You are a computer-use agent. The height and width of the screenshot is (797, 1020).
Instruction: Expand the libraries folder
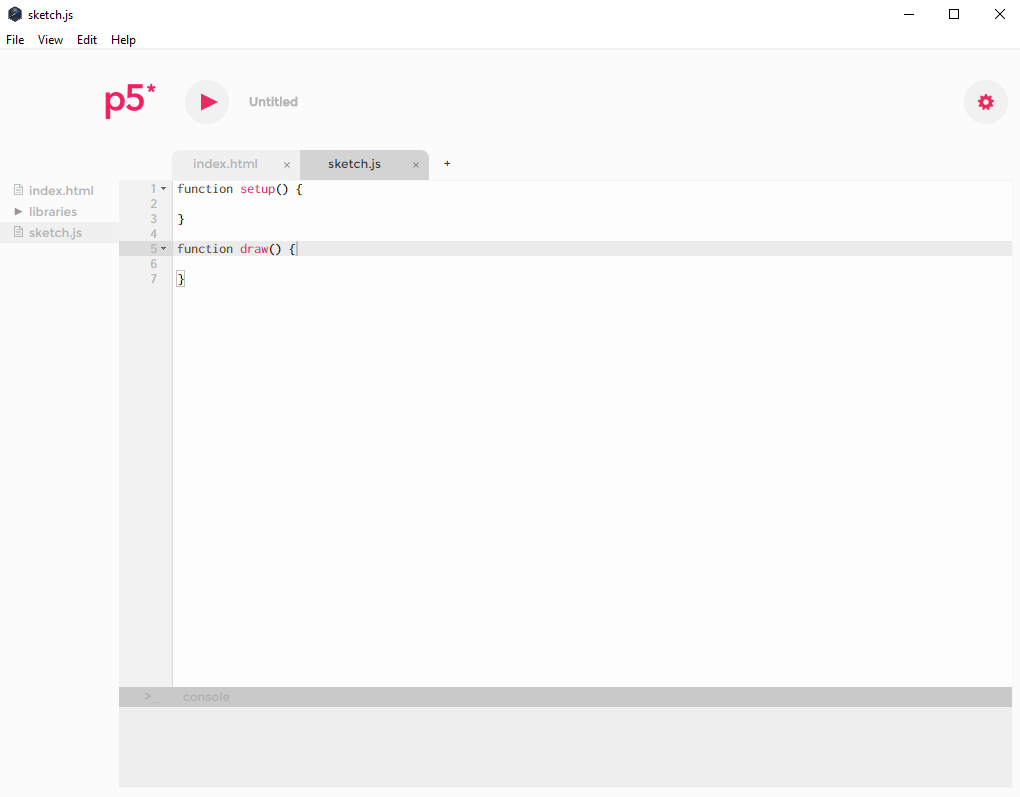click(x=19, y=212)
